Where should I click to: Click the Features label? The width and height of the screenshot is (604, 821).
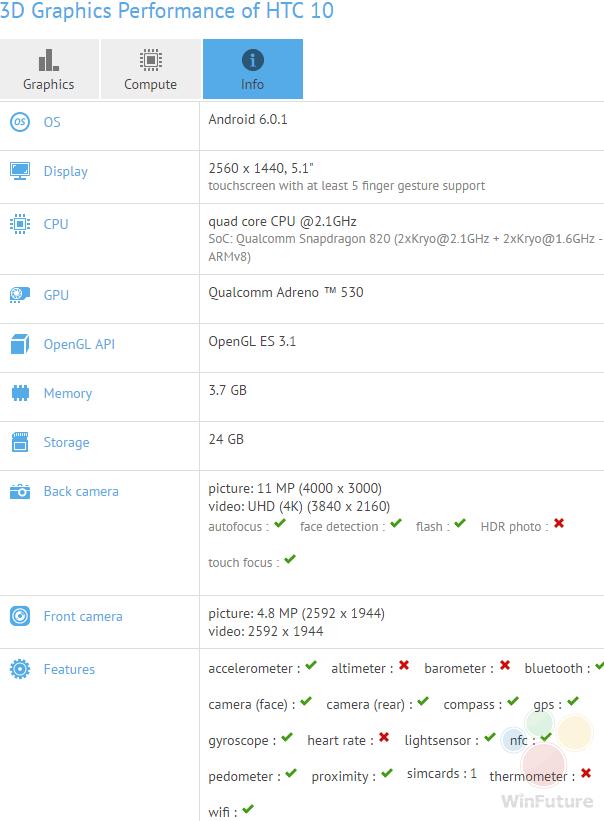(69, 669)
